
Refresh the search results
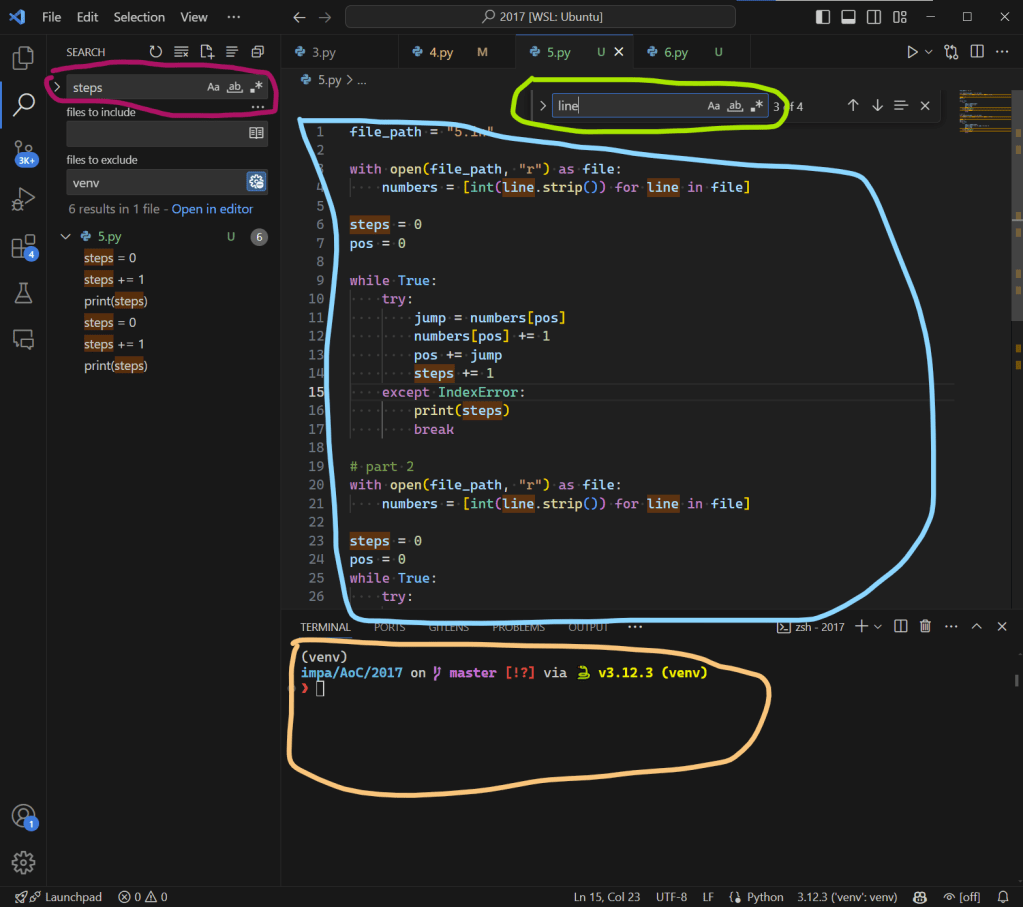click(157, 52)
